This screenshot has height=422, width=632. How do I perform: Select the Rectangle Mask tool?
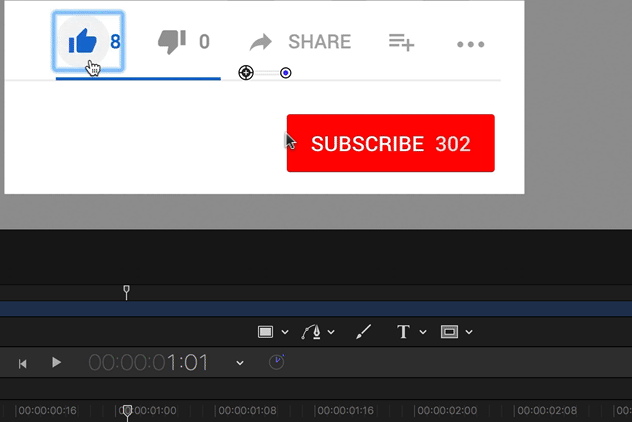(449, 332)
